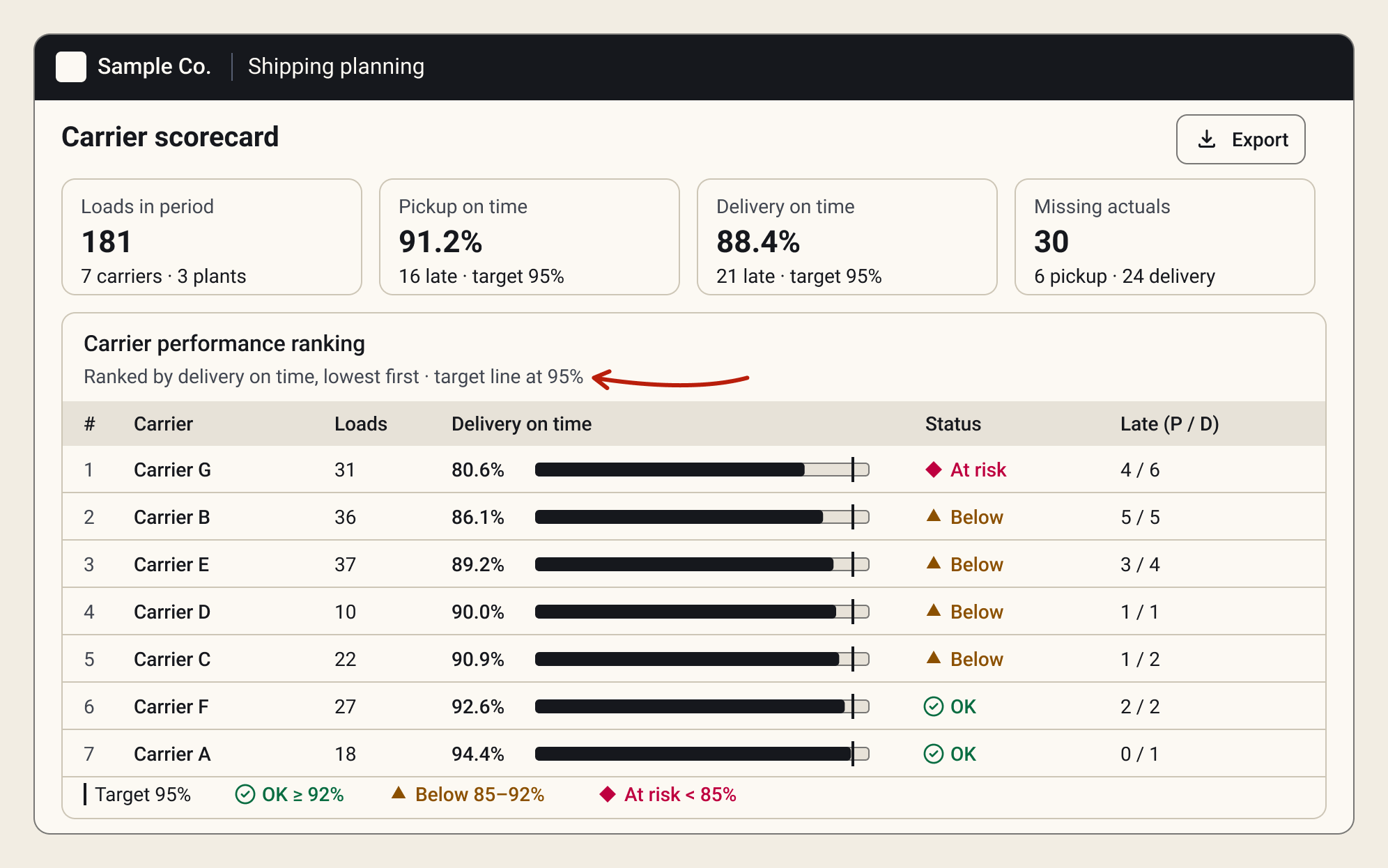Screen dimensions: 1388x868
Task: Click the Carrier scorecard page title
Action: tap(170, 137)
